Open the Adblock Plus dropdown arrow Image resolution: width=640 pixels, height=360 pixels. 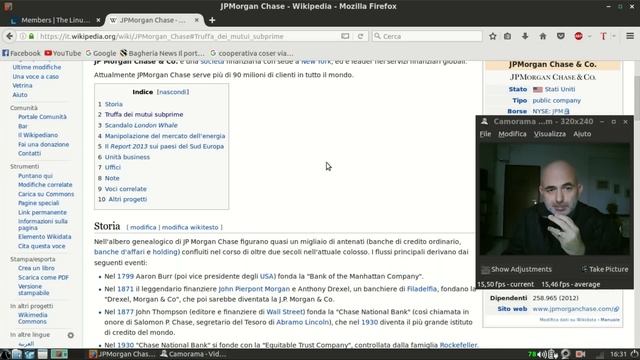(589, 36)
